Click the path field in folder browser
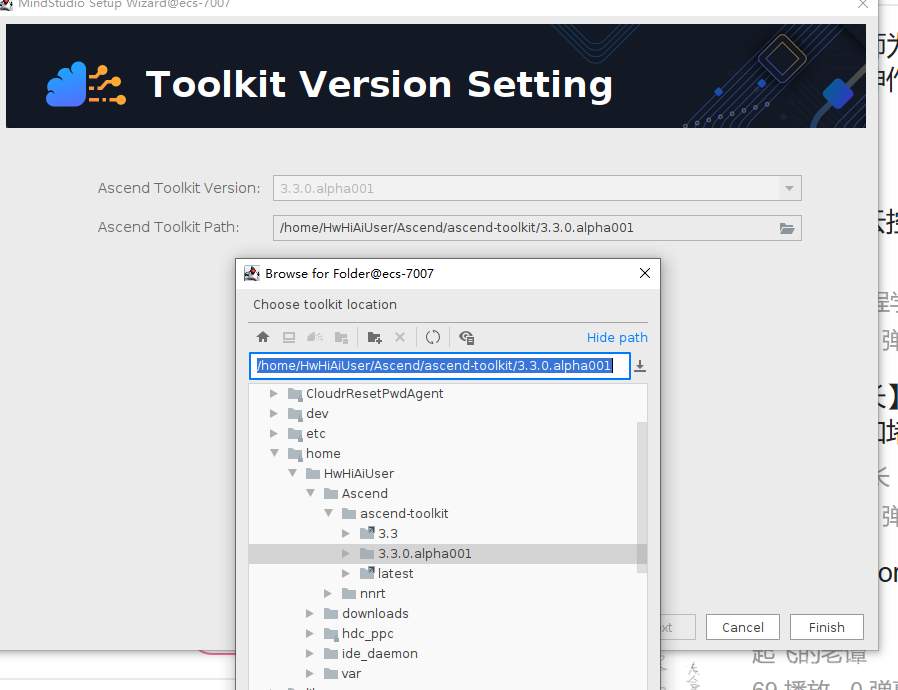Screen dimensions: 898x690 pos(440,366)
